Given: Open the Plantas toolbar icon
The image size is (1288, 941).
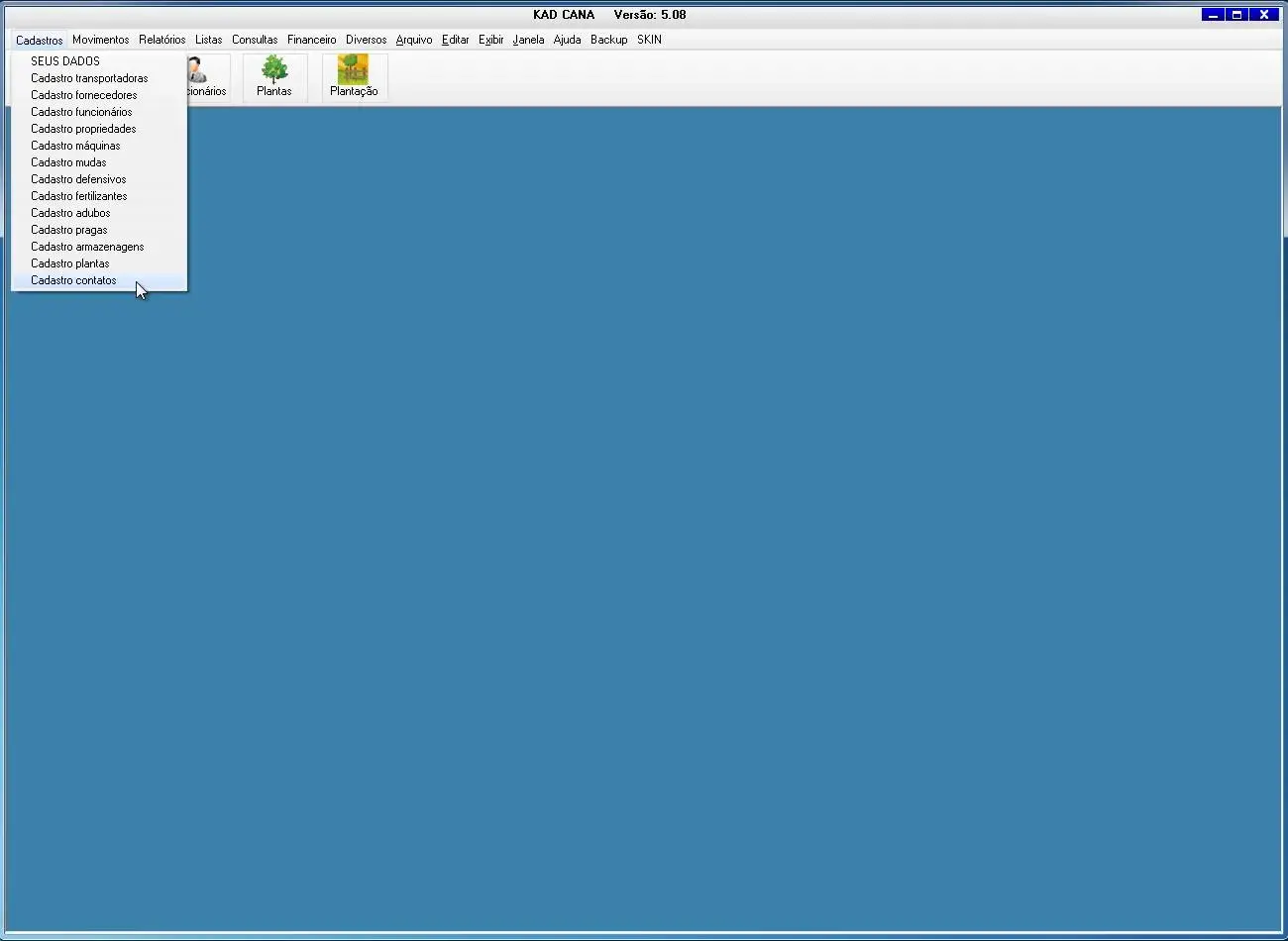Looking at the screenshot, I should pos(274,77).
